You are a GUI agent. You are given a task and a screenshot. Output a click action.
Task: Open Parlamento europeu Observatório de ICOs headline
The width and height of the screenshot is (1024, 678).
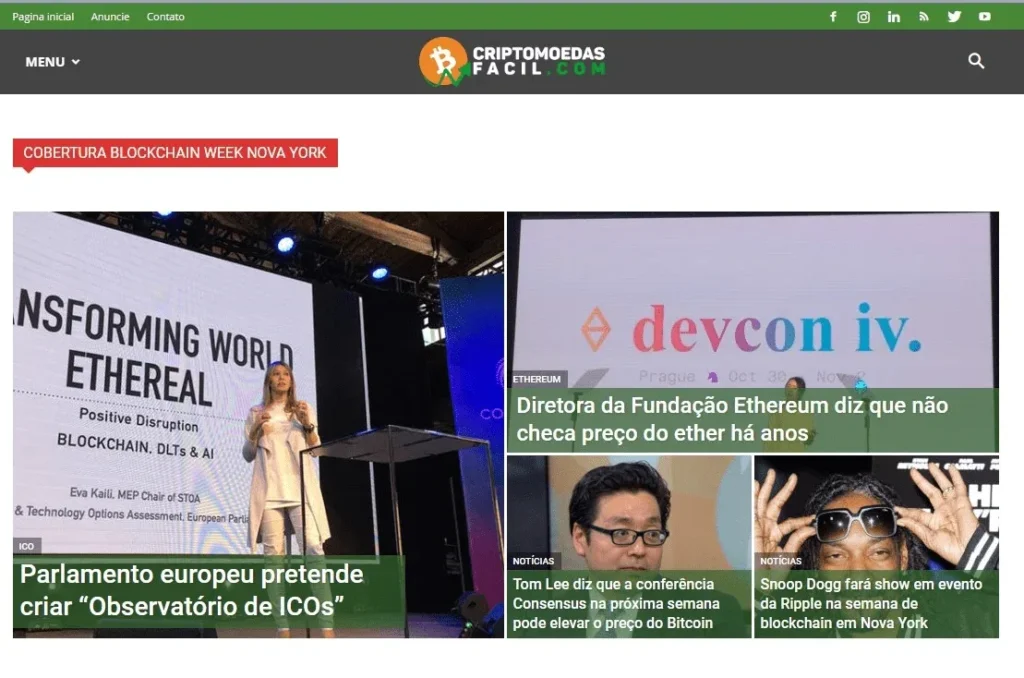(x=191, y=590)
